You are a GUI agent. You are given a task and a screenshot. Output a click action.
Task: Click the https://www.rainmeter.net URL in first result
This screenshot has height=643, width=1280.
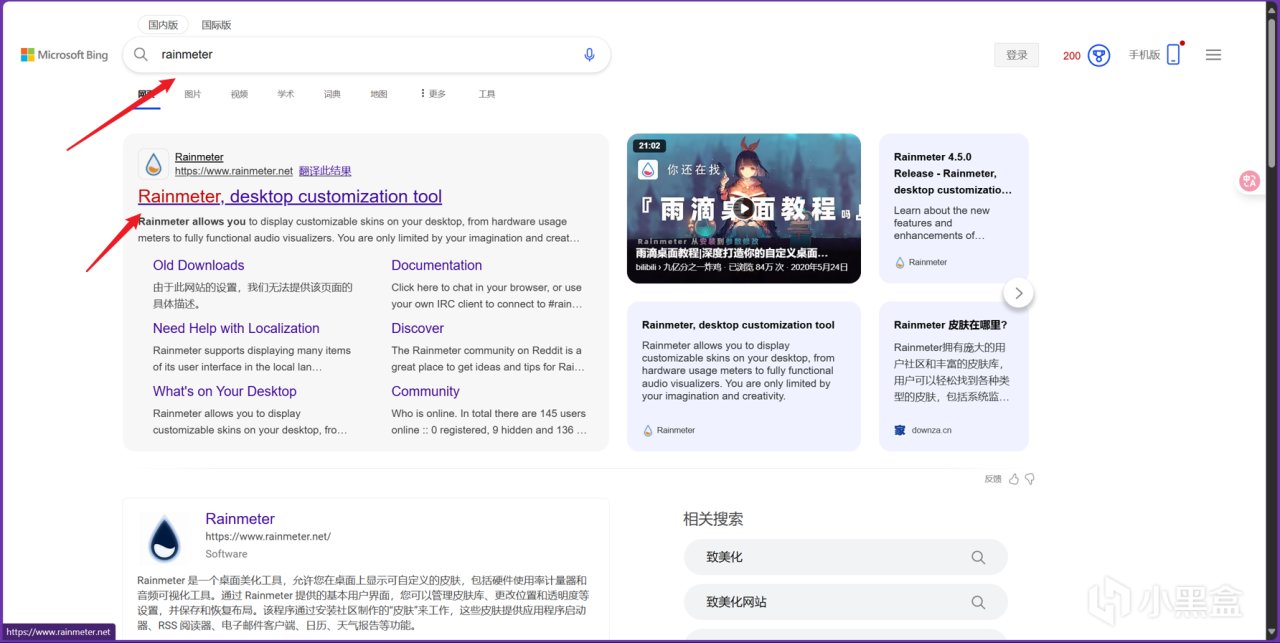click(x=234, y=171)
